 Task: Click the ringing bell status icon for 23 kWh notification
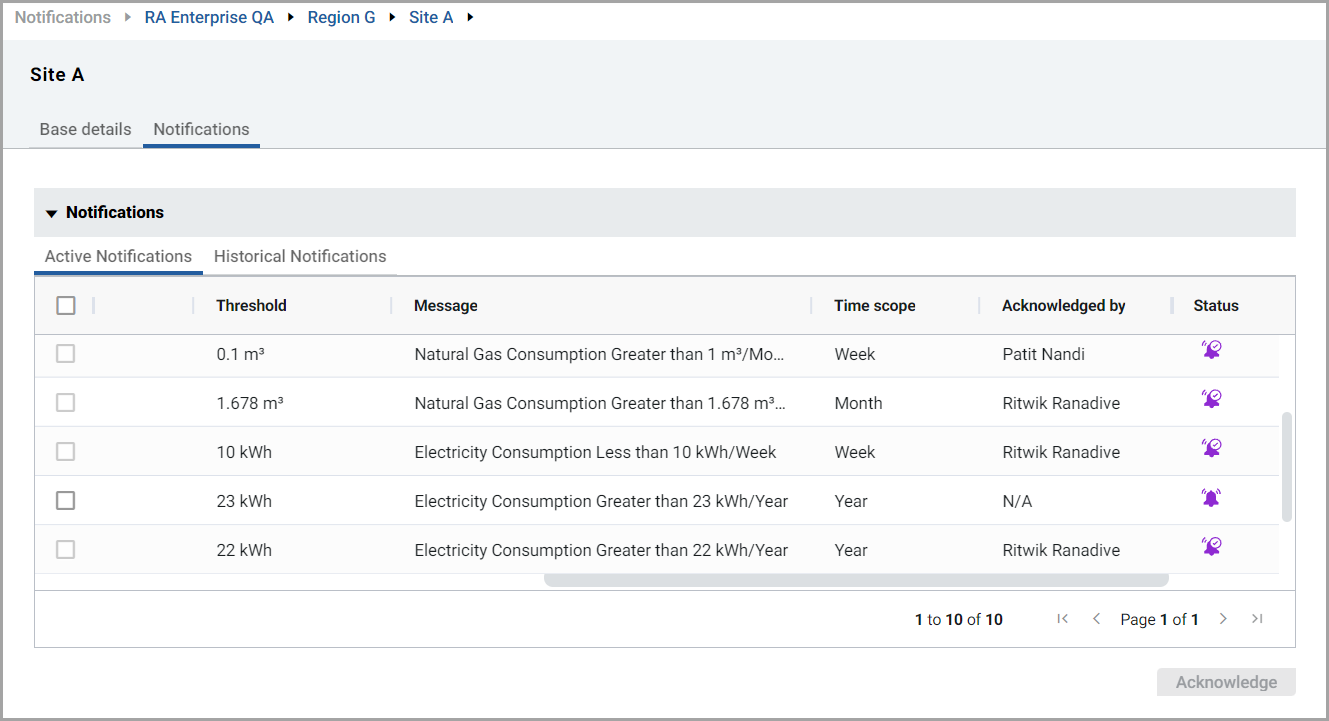click(1211, 496)
